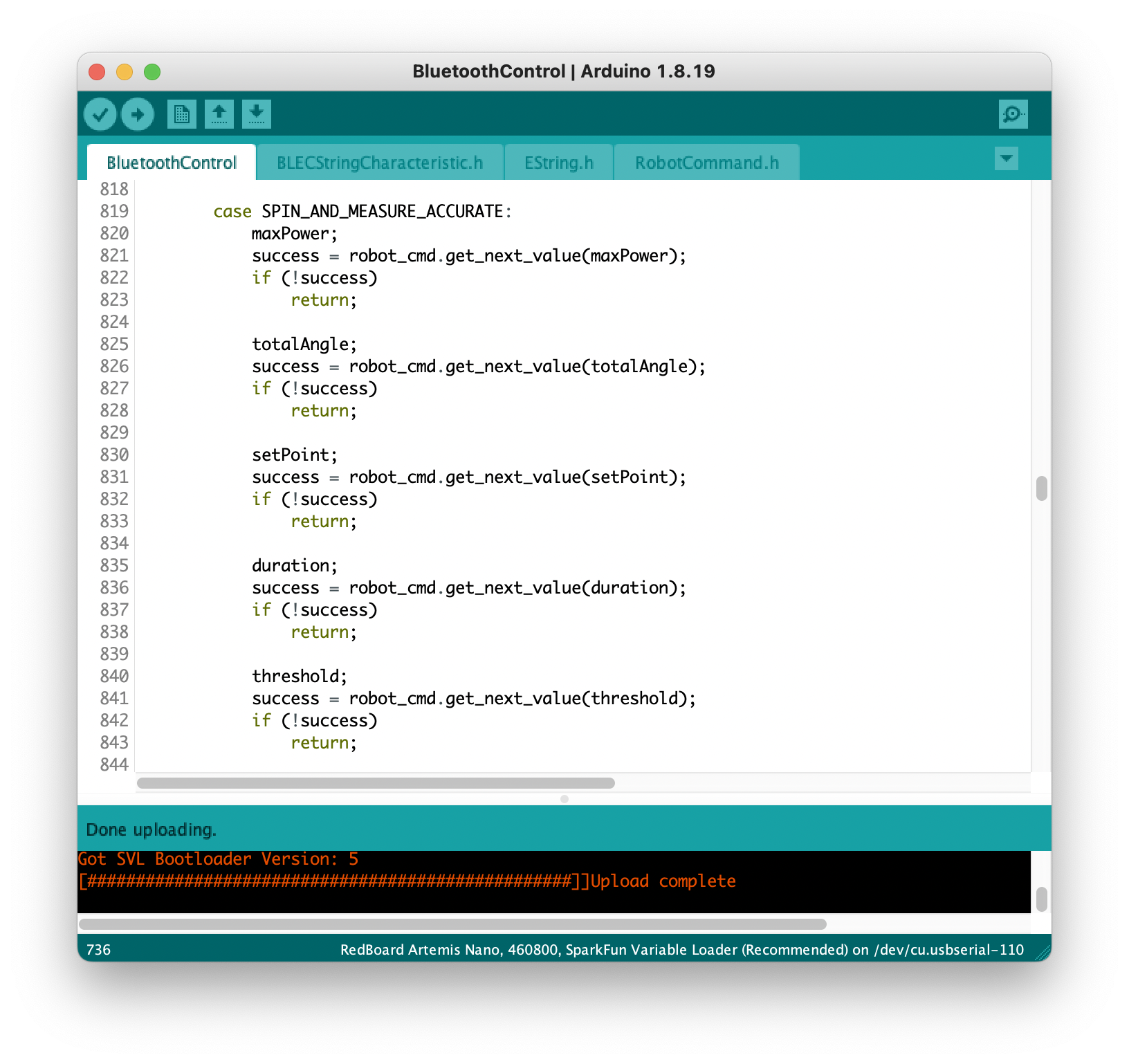This screenshot has width=1129, height=1064.
Task: Click the divider handle dot between editor and console
Action: point(564,799)
